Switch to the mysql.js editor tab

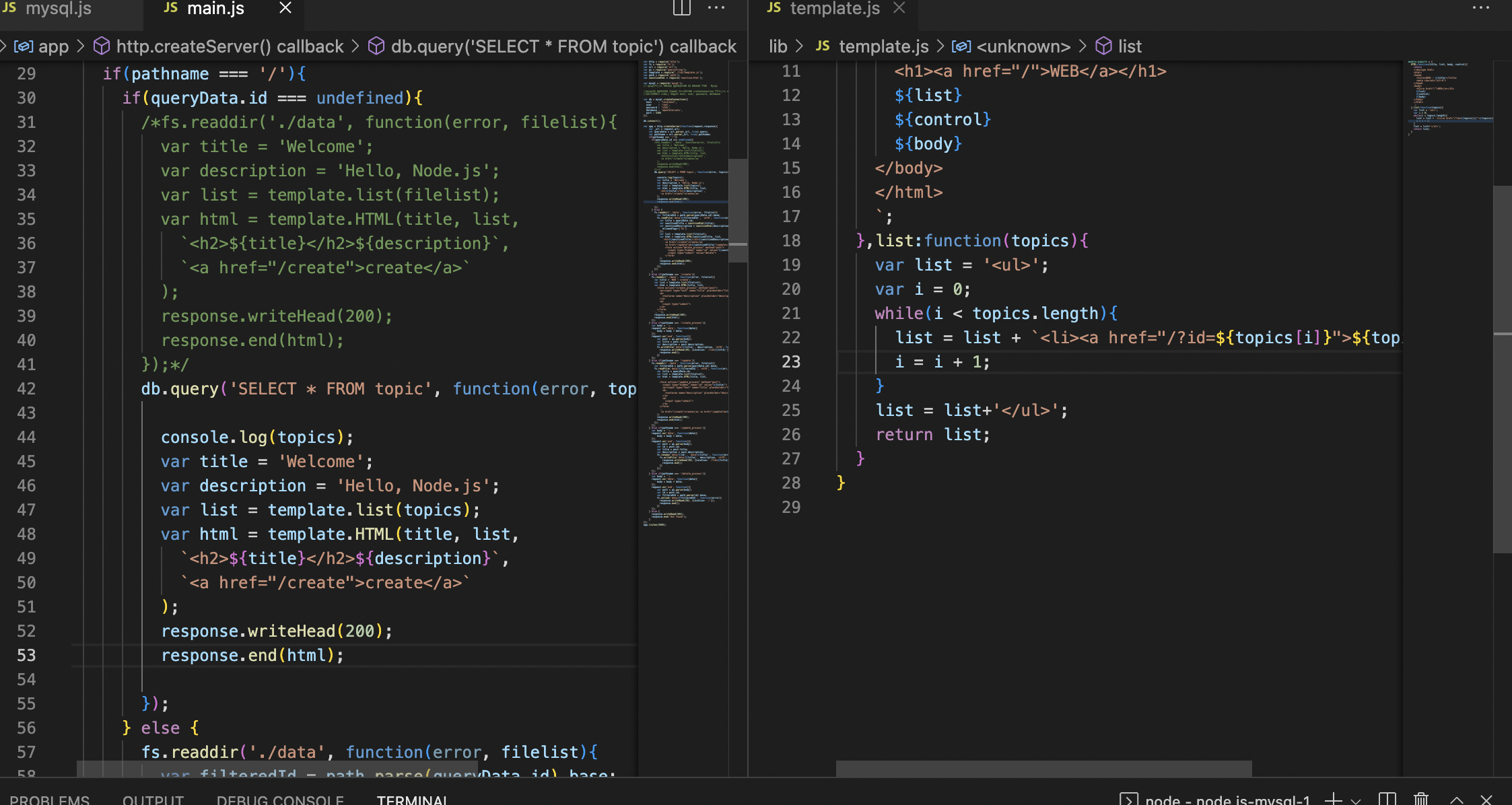(47, 9)
